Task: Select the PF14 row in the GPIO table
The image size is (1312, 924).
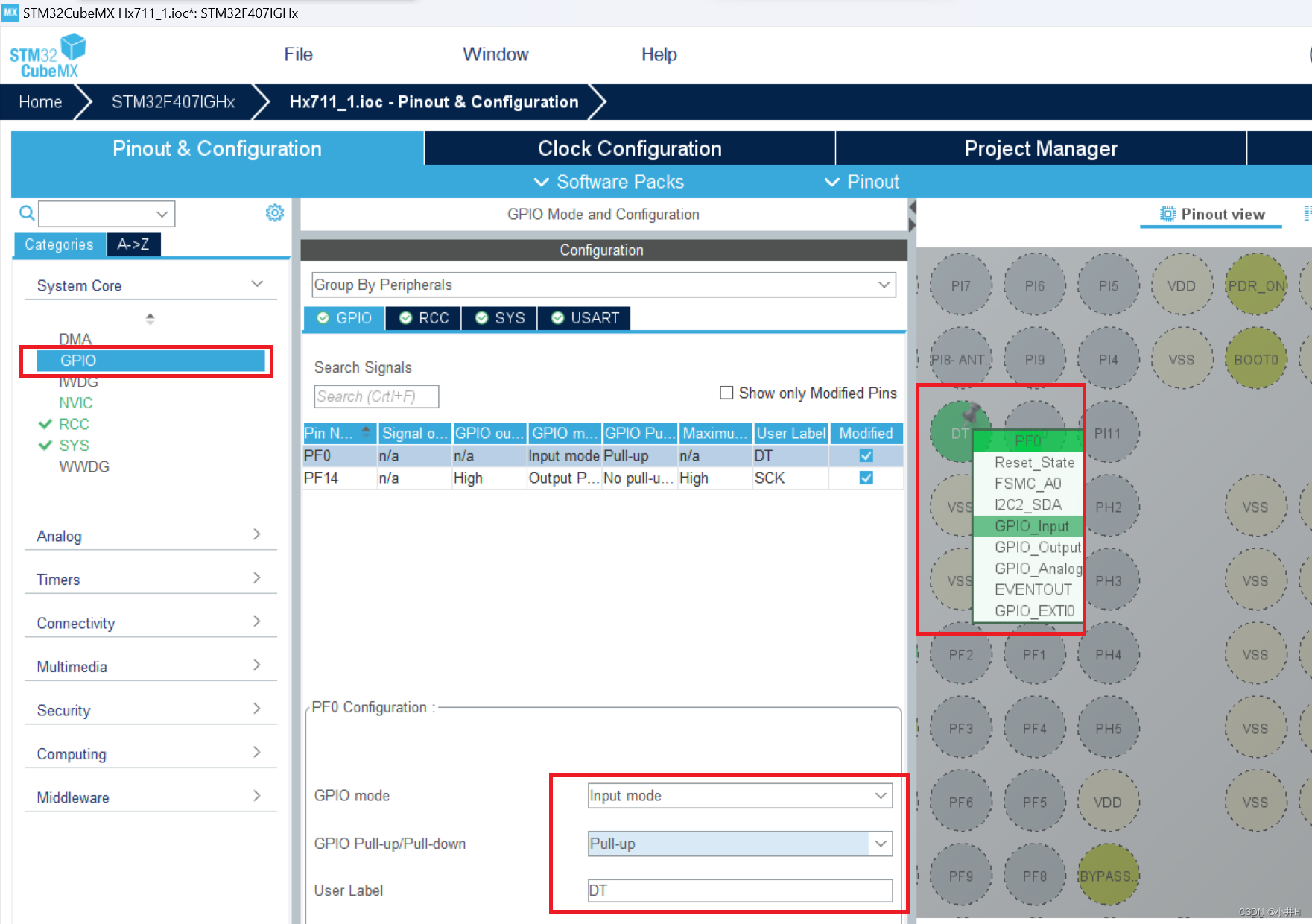Action: coord(603,478)
